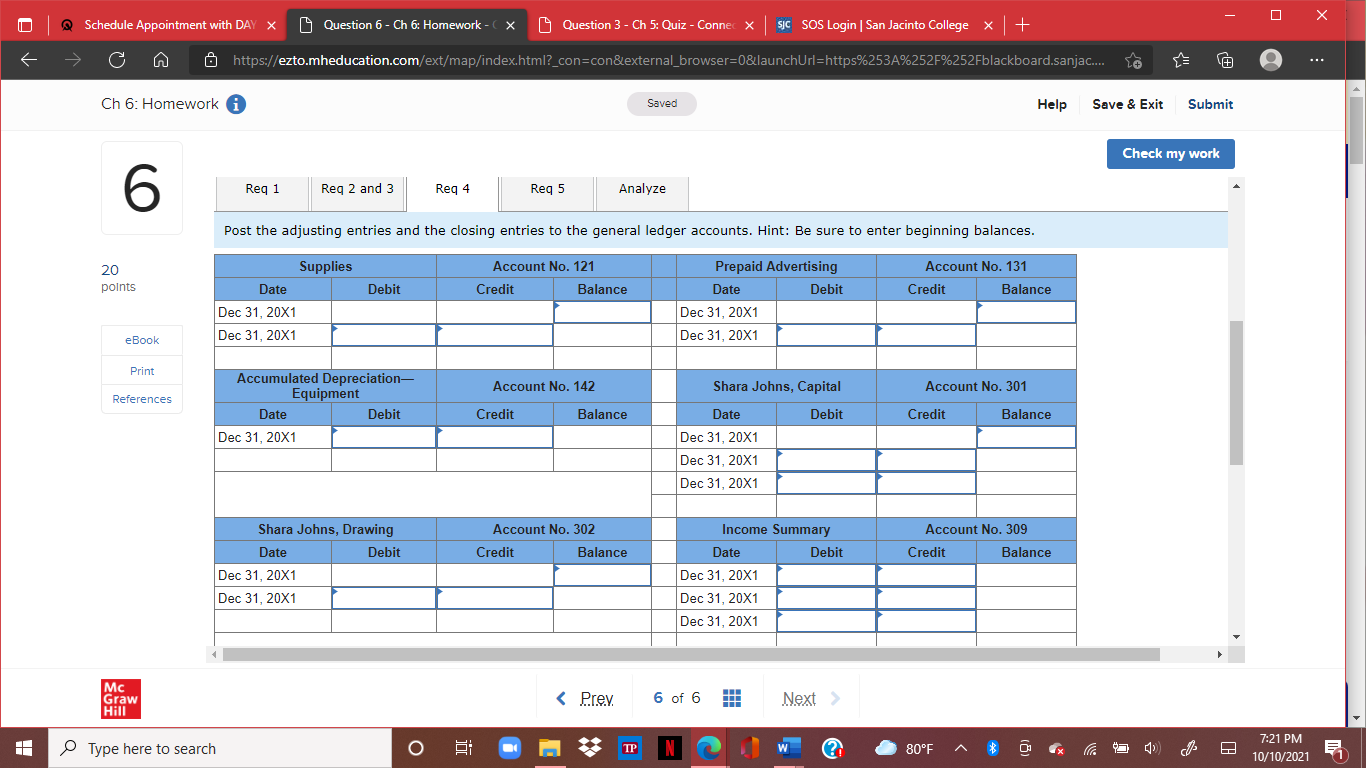Viewport: 1366px width, 768px height.
Task: Open the question grid navigator icon
Action: pos(731,698)
